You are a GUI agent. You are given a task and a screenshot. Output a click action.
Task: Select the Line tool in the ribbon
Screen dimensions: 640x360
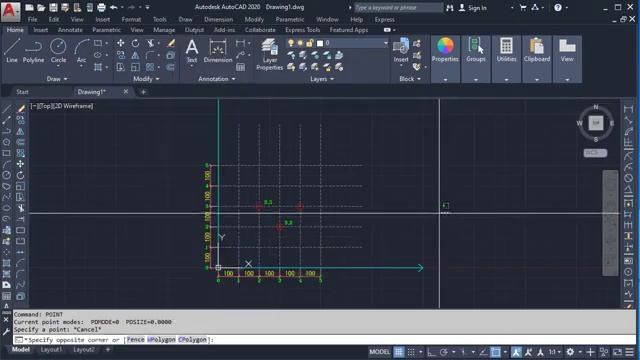click(x=12, y=51)
